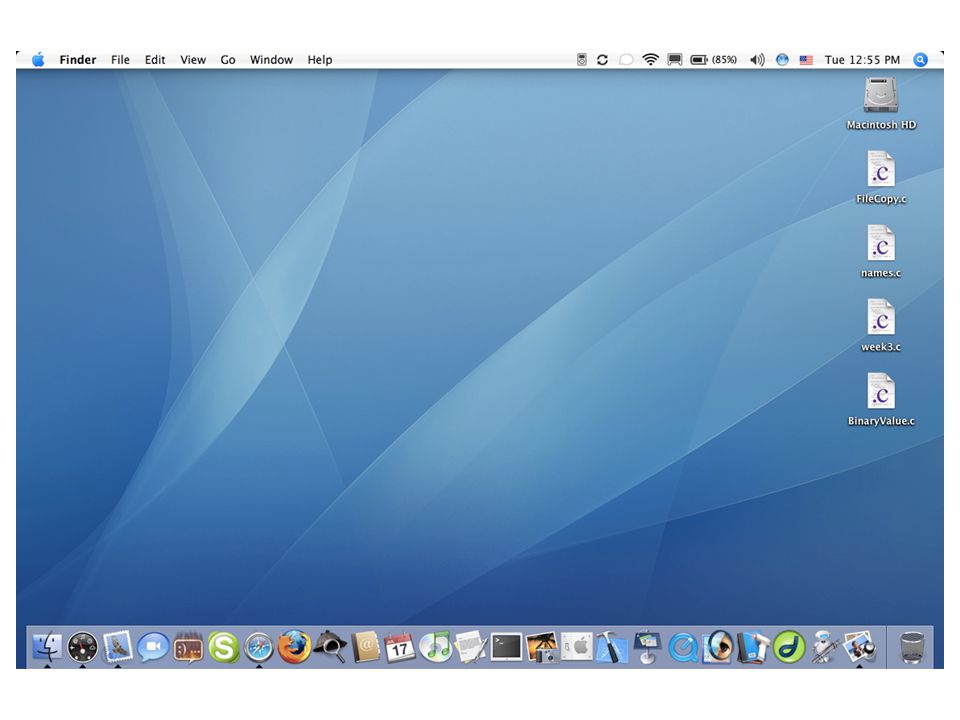Open the Trash in the dock
The height and width of the screenshot is (720, 960).
(912, 647)
